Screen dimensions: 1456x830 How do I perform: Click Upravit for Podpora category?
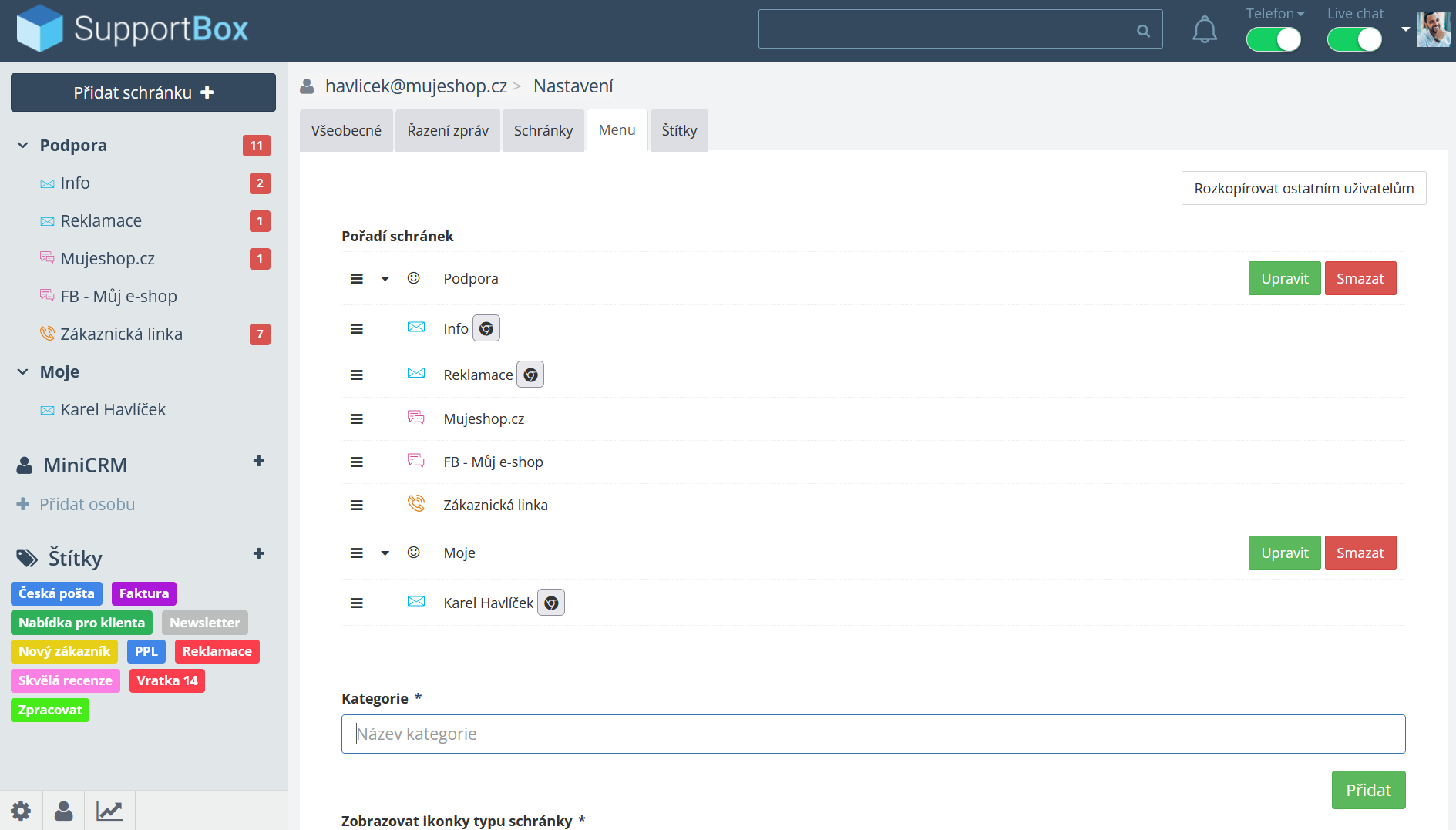[x=1285, y=278]
